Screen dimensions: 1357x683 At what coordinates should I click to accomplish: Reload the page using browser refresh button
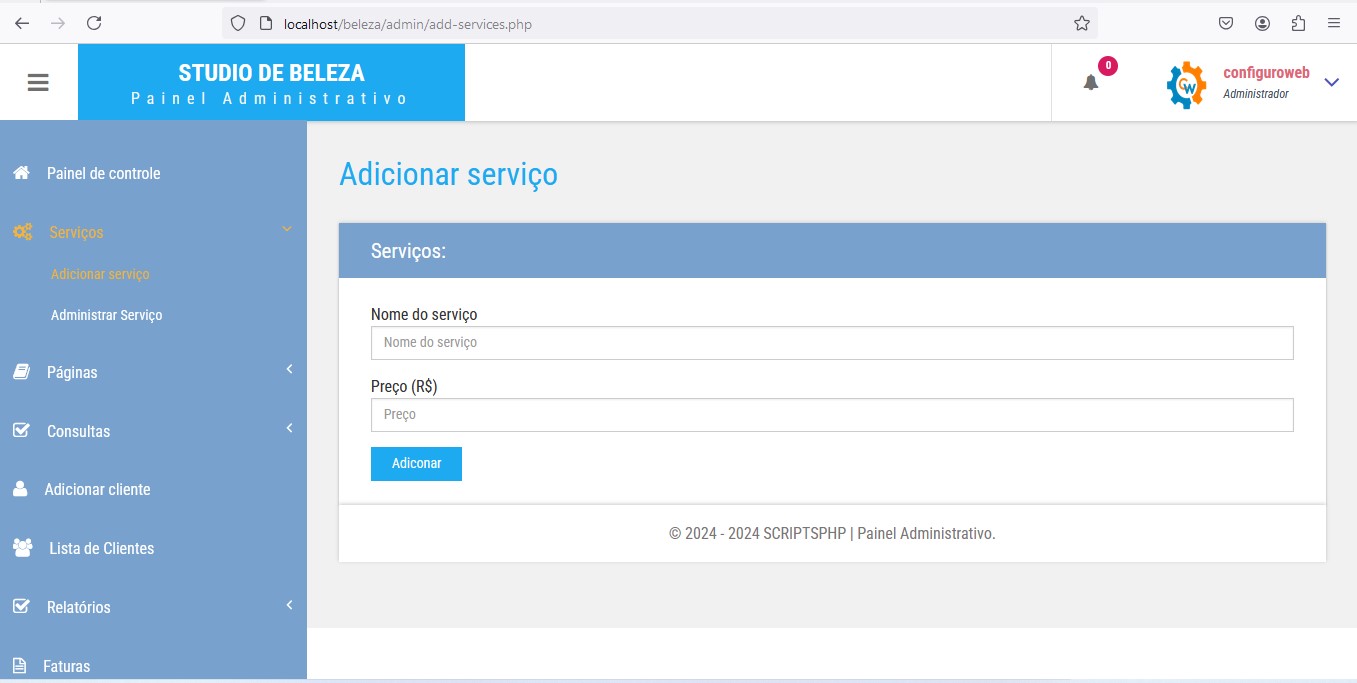94,23
